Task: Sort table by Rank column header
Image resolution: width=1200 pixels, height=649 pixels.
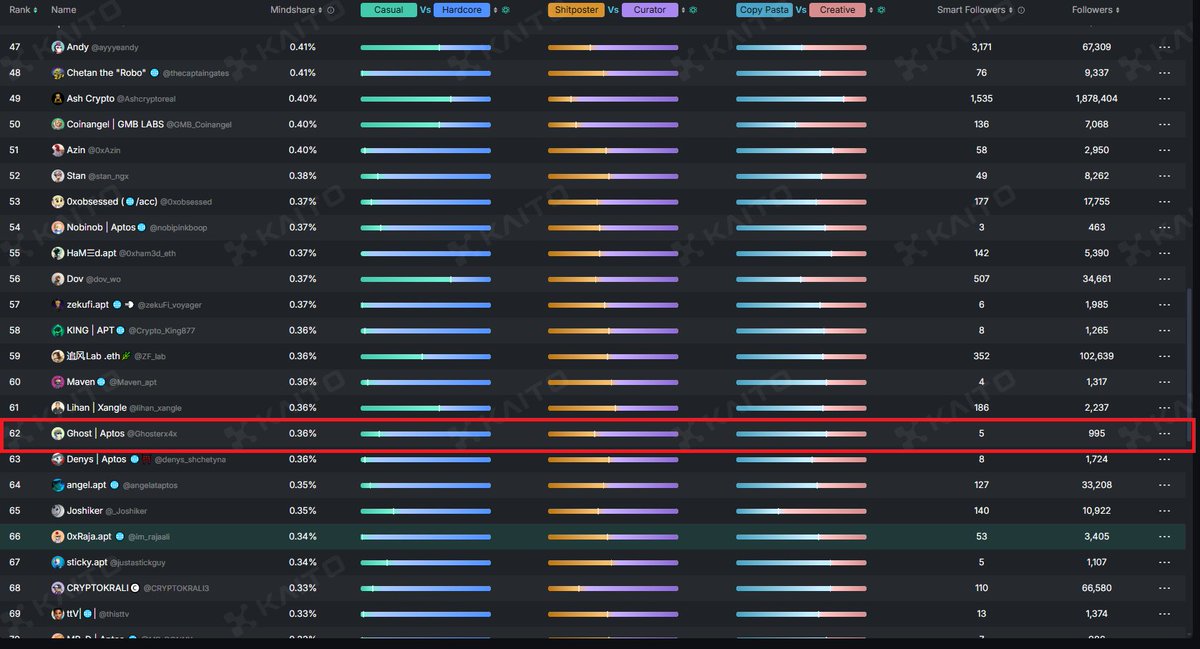Action: (23, 10)
